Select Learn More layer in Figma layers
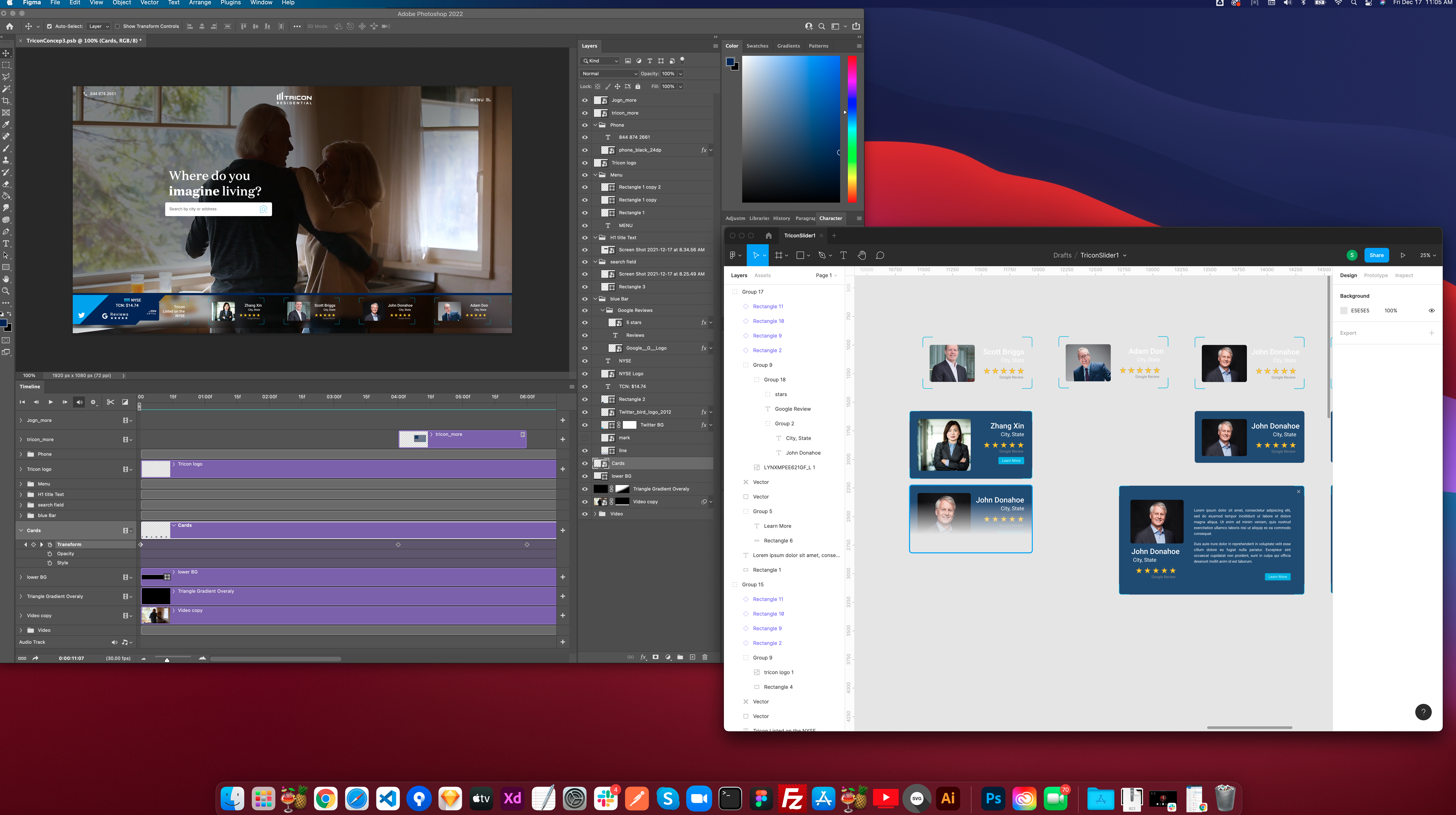Screen dimensions: 1456x815 pyautogui.click(x=777, y=526)
